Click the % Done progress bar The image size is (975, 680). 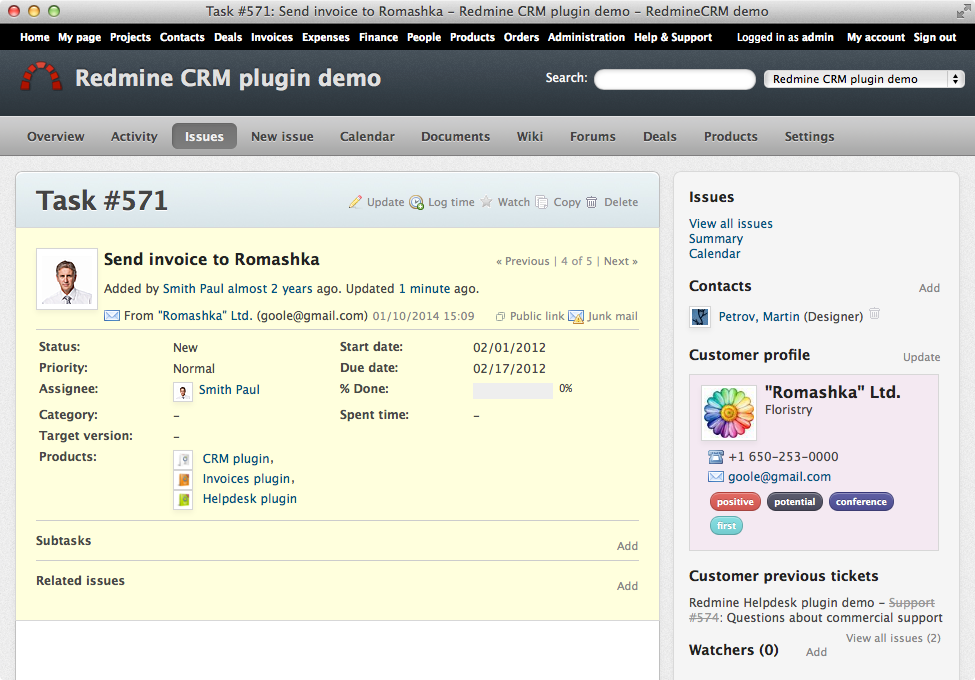point(512,390)
